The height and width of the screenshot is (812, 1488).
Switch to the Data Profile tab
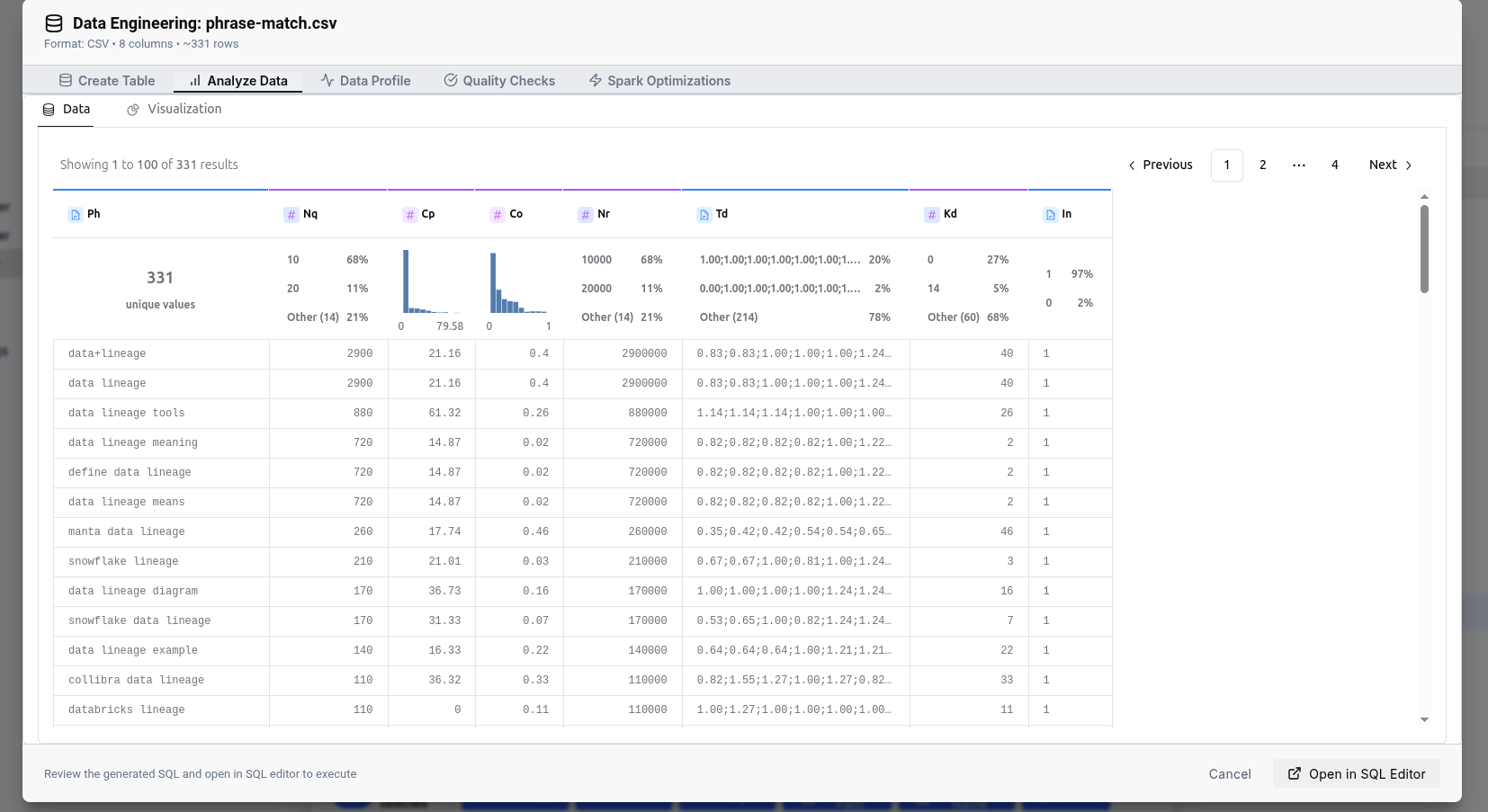pyautogui.click(x=375, y=80)
